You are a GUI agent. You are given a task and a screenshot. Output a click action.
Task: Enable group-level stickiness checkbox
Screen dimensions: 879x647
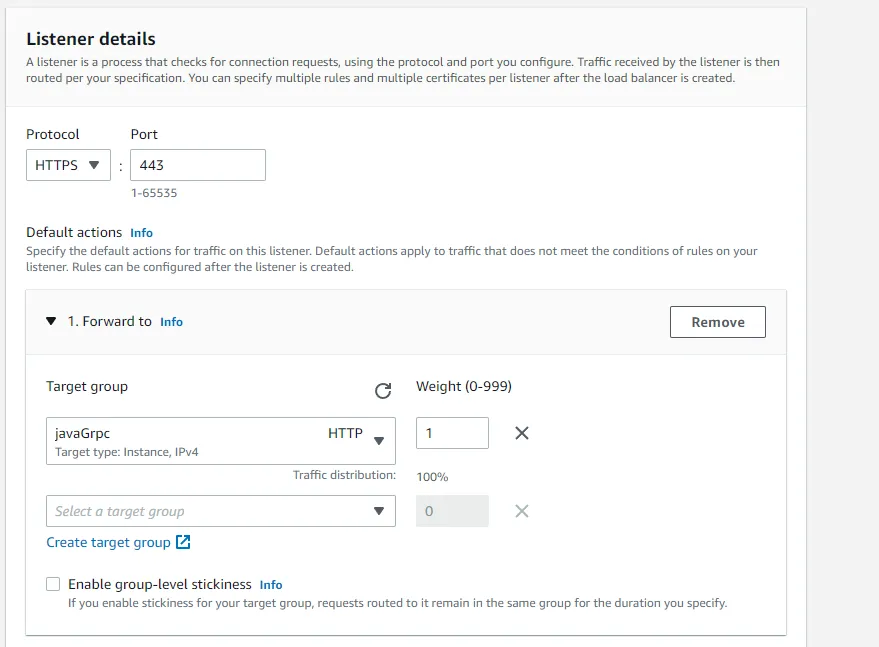click(52, 584)
